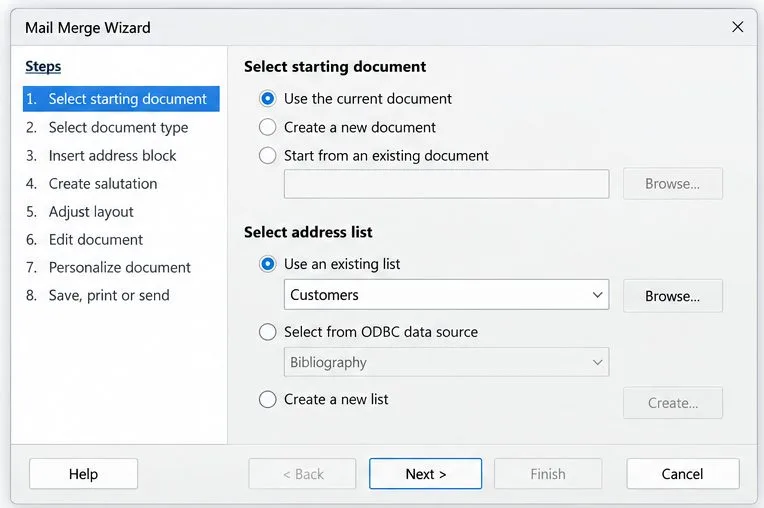Image resolution: width=764 pixels, height=508 pixels.
Task: Select step 7 Personalize document
Action: coord(108,267)
